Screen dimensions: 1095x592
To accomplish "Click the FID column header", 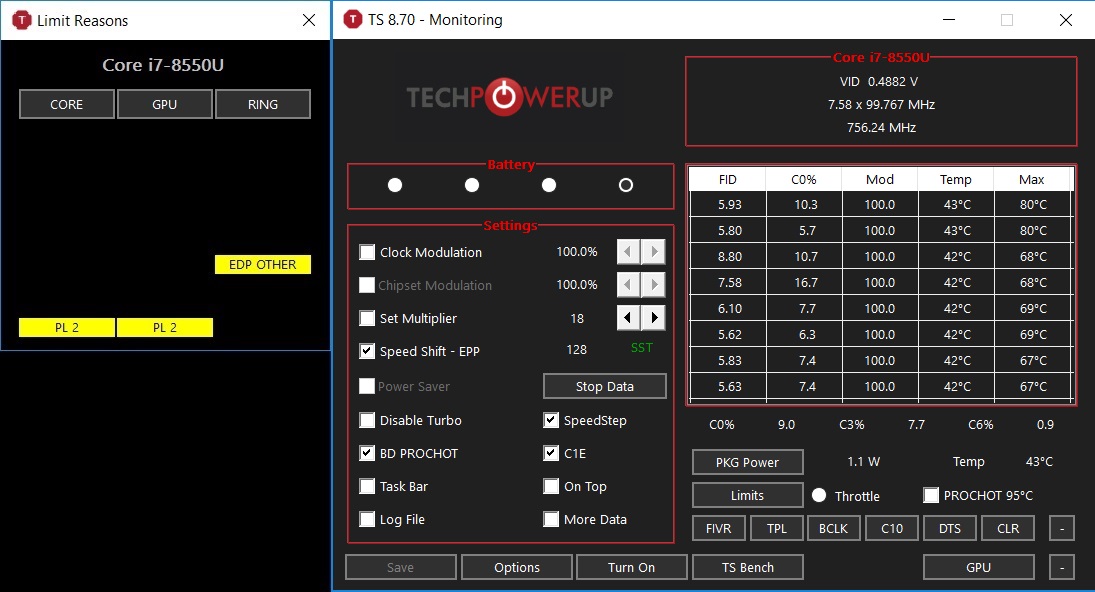I will point(728,179).
